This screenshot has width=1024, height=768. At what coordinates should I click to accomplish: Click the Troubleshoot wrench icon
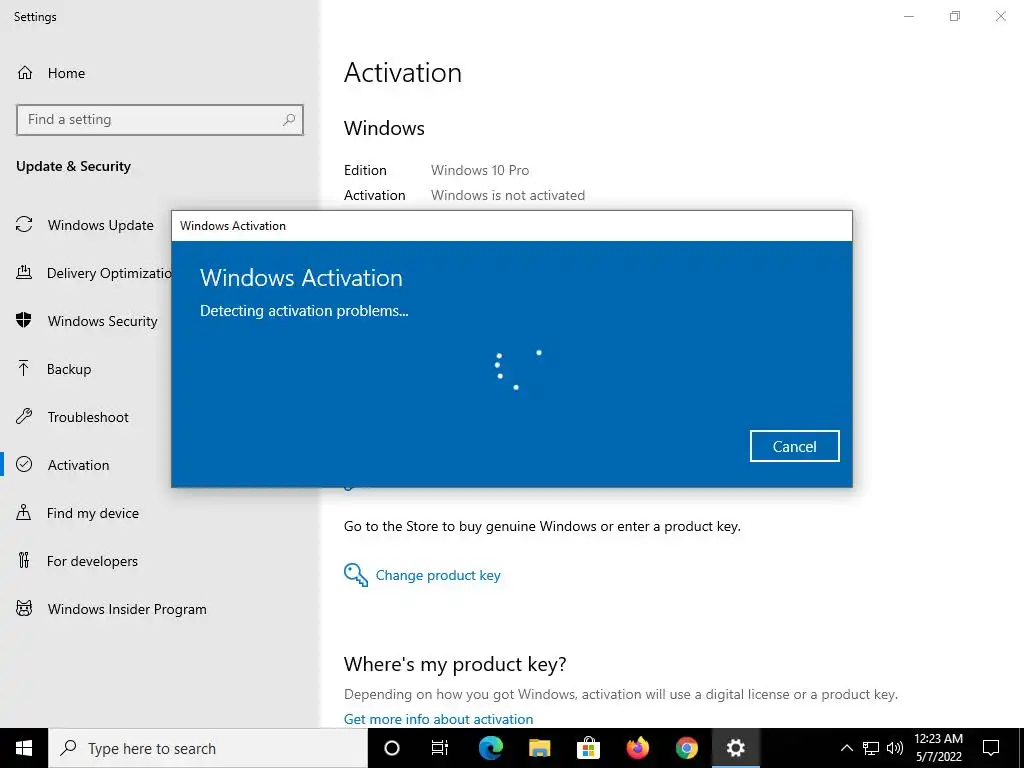[x=24, y=416]
